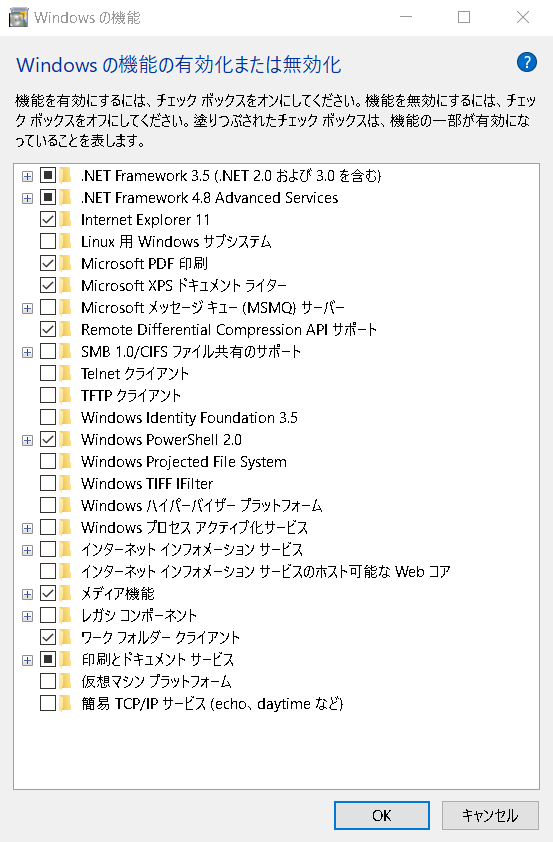Image resolution: width=553 pixels, height=842 pixels.
Task: Check Microsoft メッセージ キュー (MSMQ) サーバー checkbox
Action: (x=48, y=307)
